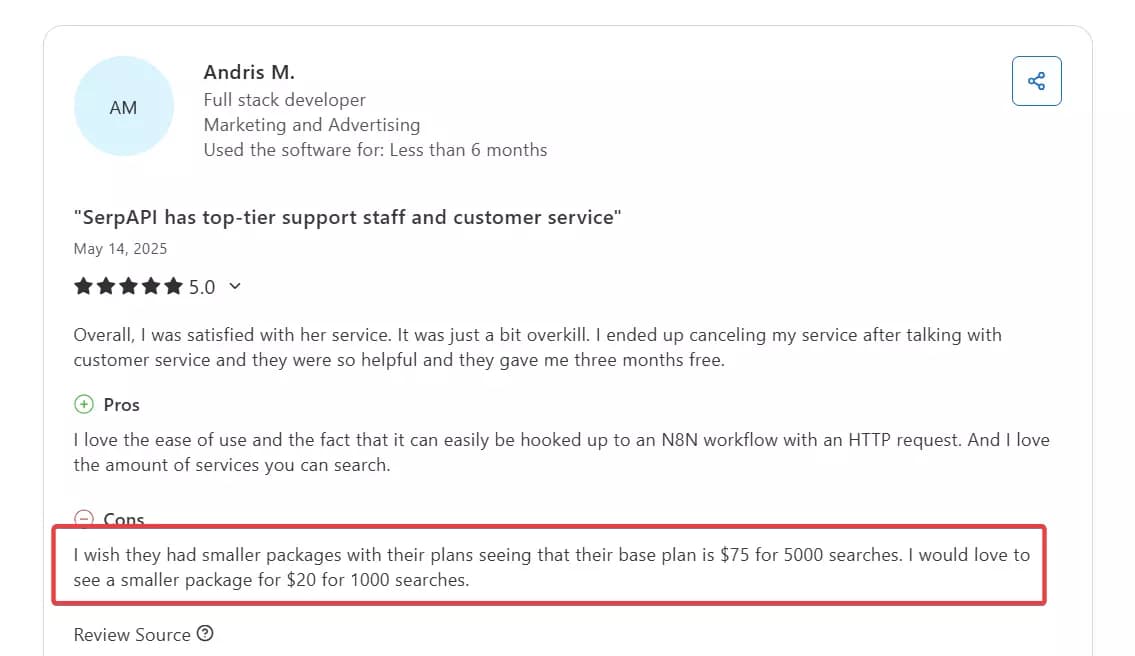Click the overall review summary paragraph
The image size is (1135, 656).
coord(537,347)
